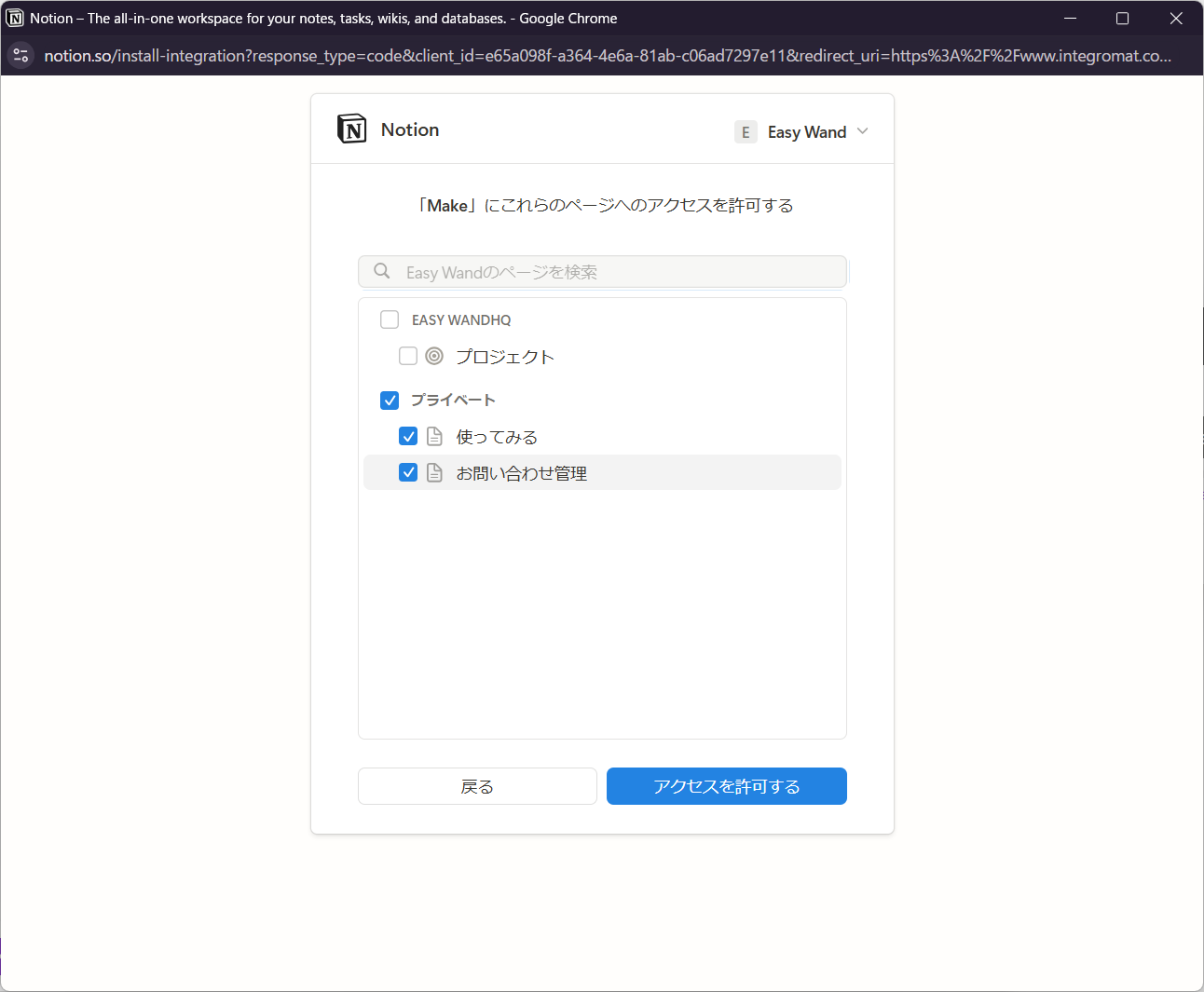Select the お問い合わせ管理 page label
Screen dimensions: 1204x992
pos(521,473)
